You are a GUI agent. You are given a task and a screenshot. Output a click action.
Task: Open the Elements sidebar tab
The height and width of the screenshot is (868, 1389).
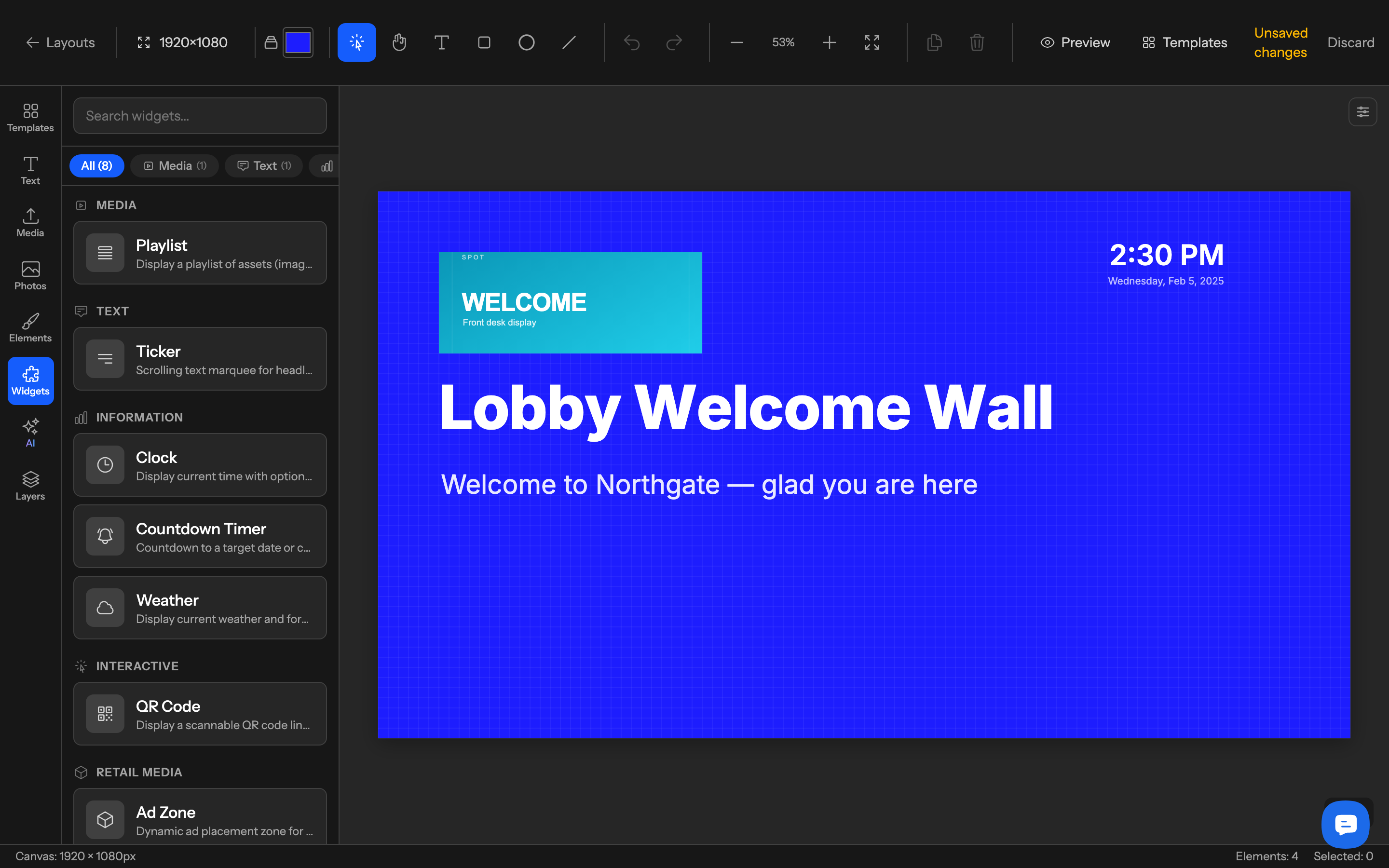pyautogui.click(x=30, y=328)
